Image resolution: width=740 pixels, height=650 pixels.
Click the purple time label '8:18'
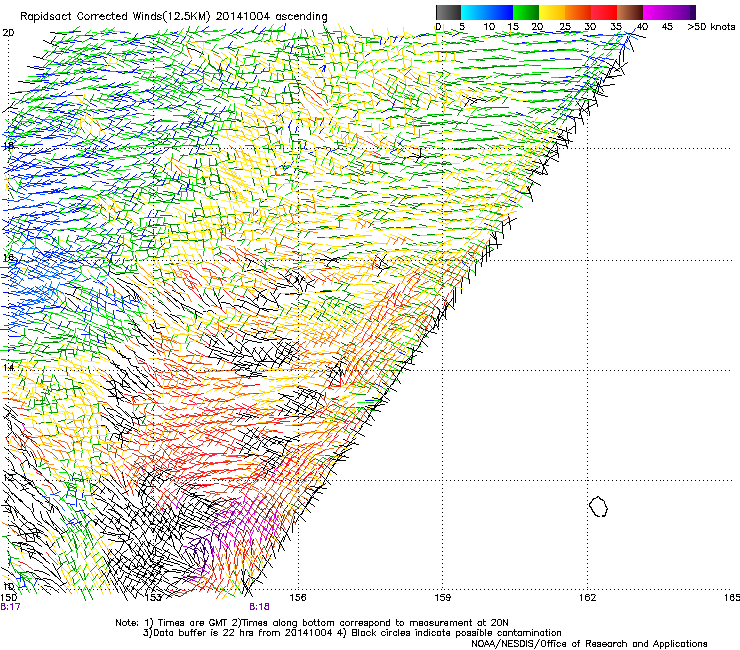[x=260, y=607]
